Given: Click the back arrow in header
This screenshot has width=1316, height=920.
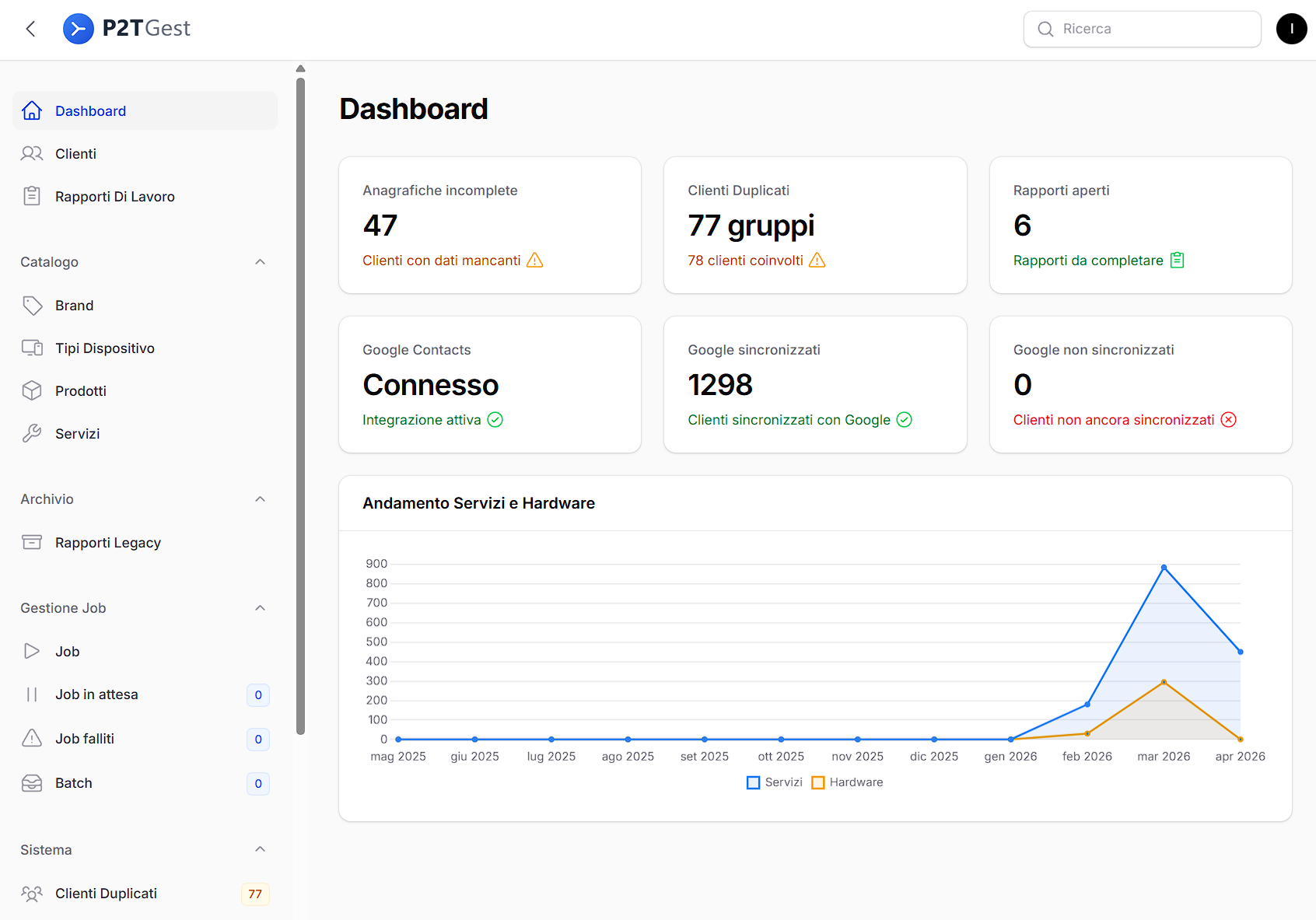Looking at the screenshot, I should (x=31, y=29).
